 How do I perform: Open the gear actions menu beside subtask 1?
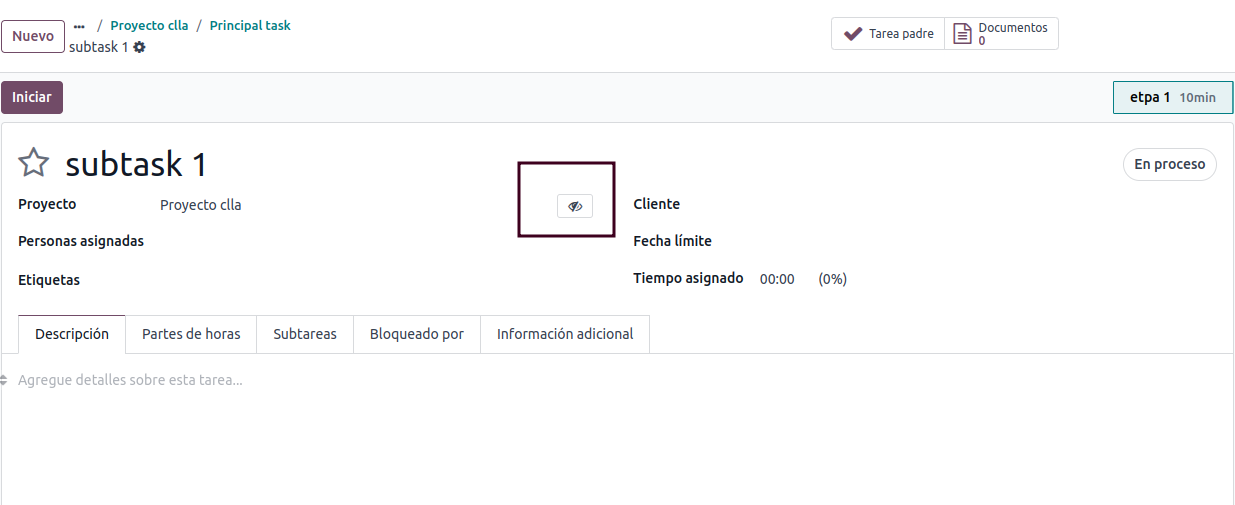pos(139,47)
